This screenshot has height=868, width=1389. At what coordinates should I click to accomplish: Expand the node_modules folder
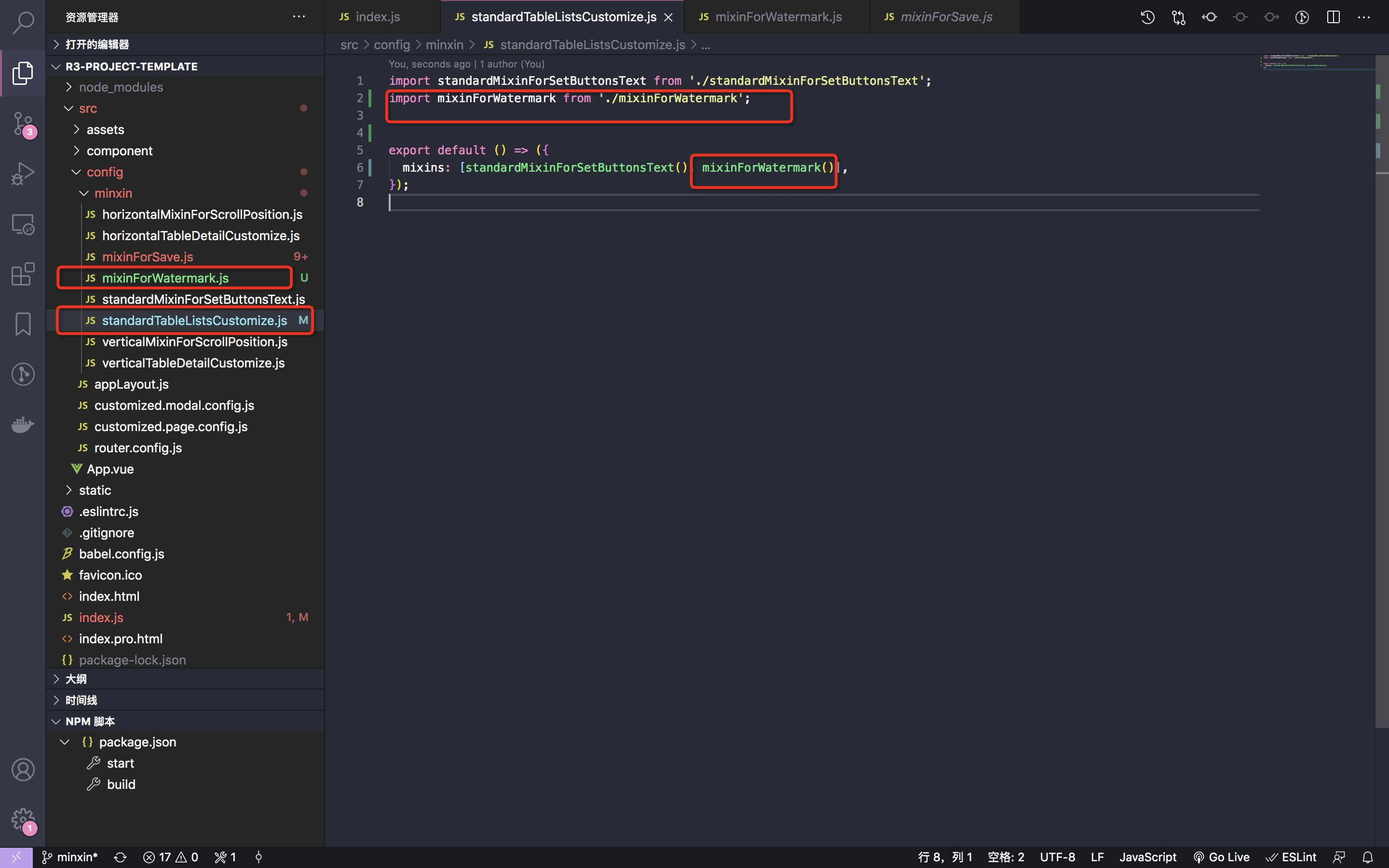point(185,87)
